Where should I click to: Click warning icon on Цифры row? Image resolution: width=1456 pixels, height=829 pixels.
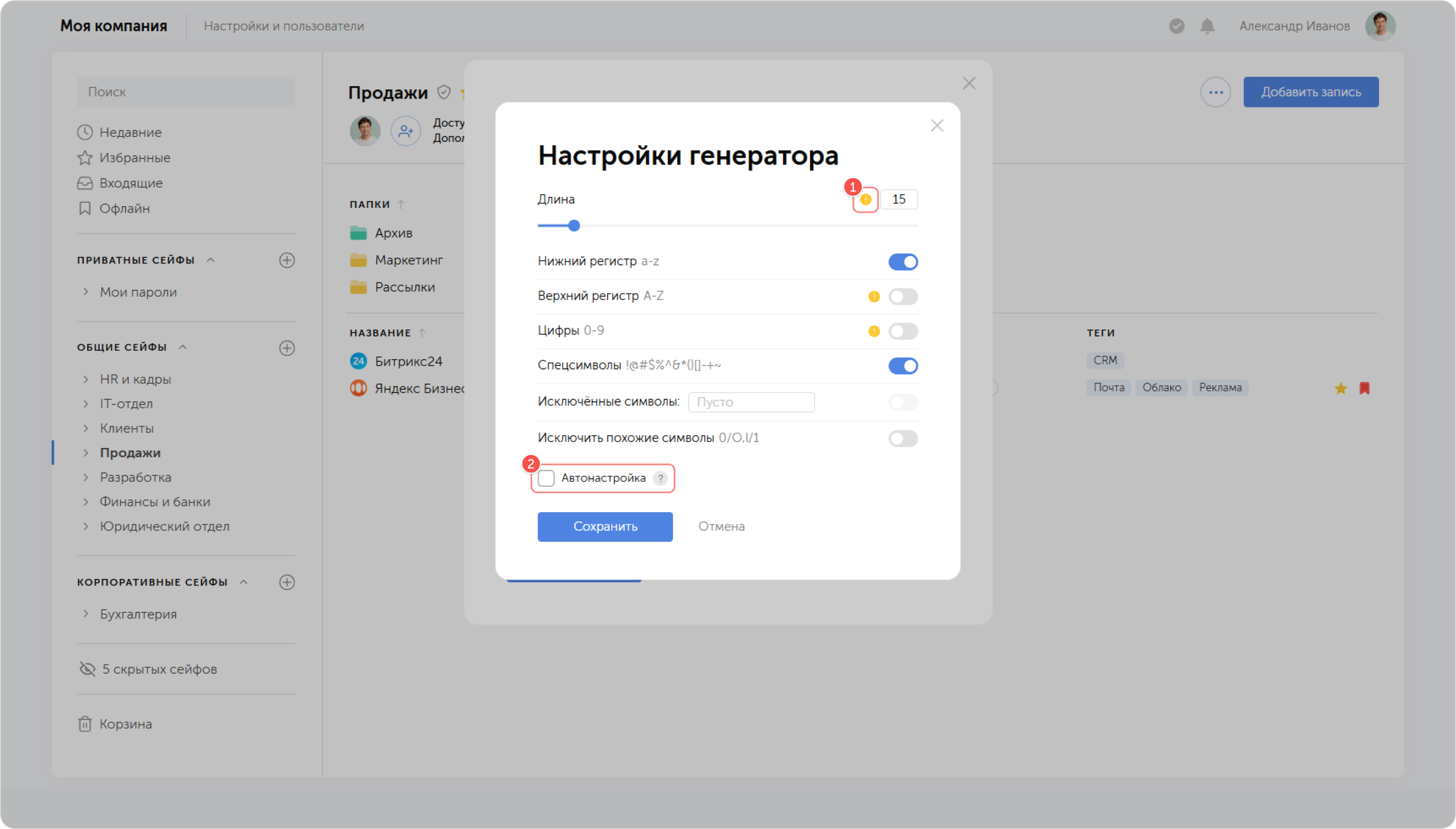point(874,331)
